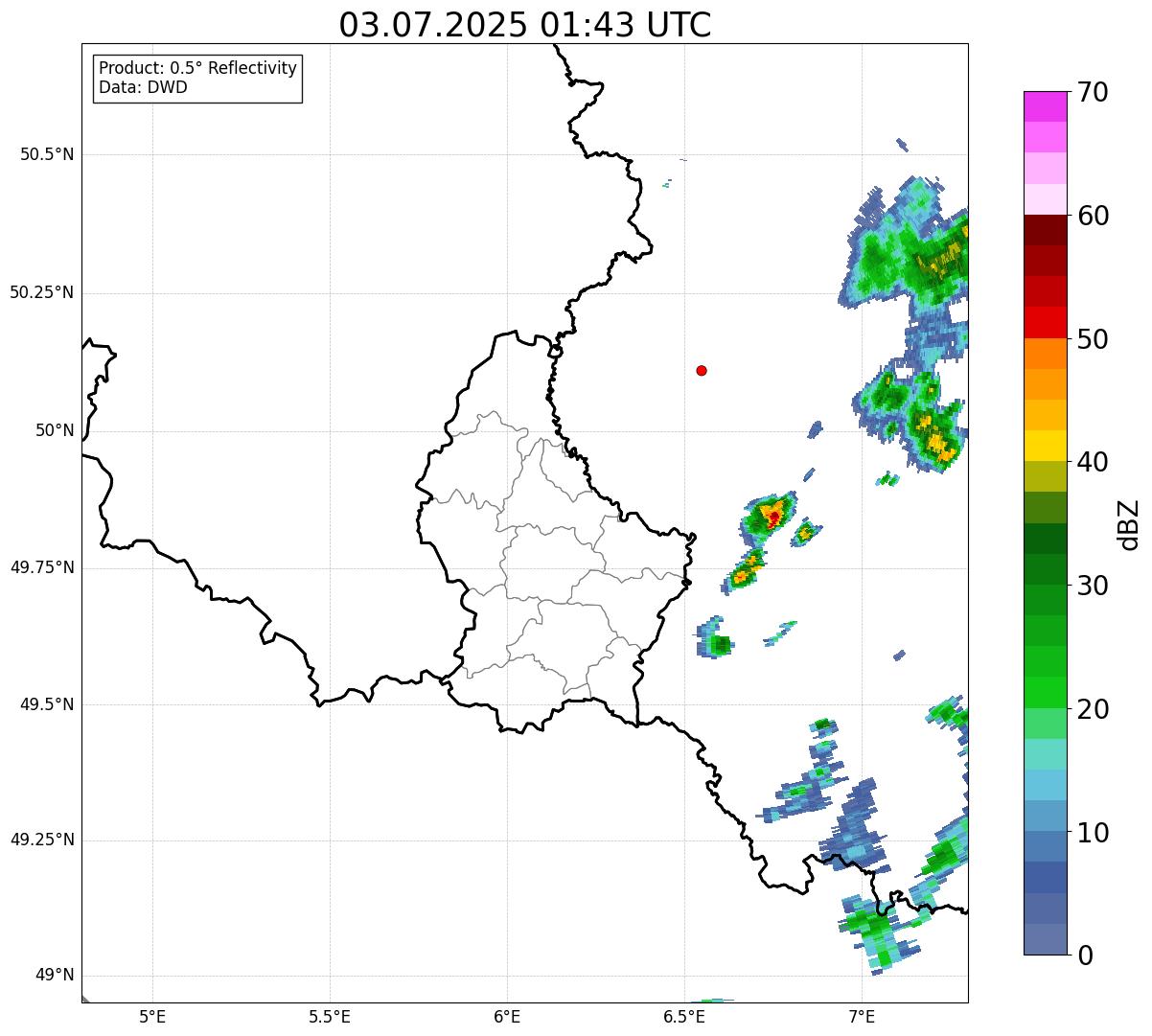The height and width of the screenshot is (1036, 1152).
Task: Click the "49.75°N" latitude label
Action: click(41, 567)
